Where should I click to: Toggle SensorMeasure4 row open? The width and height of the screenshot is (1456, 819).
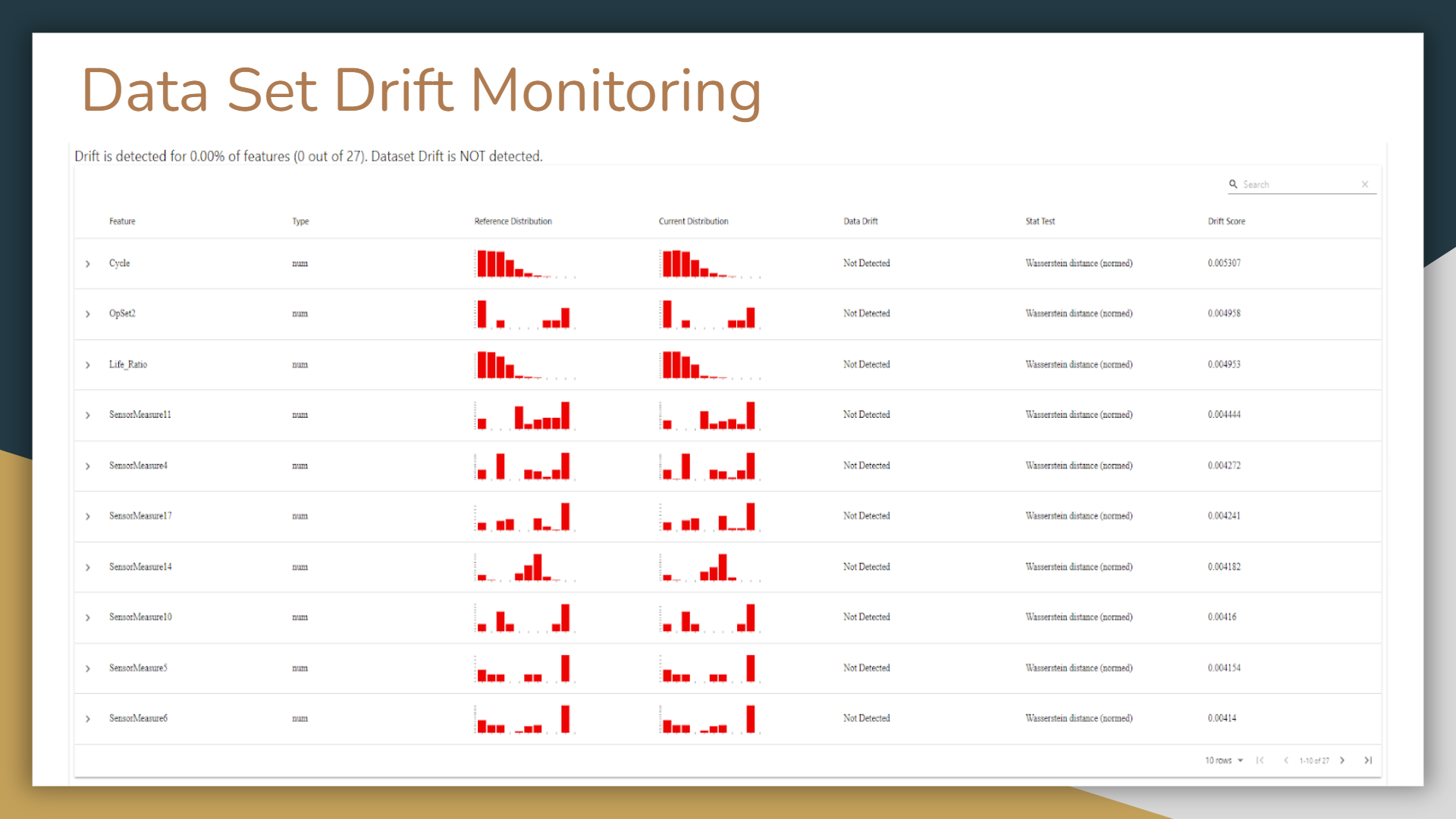pyautogui.click(x=87, y=466)
